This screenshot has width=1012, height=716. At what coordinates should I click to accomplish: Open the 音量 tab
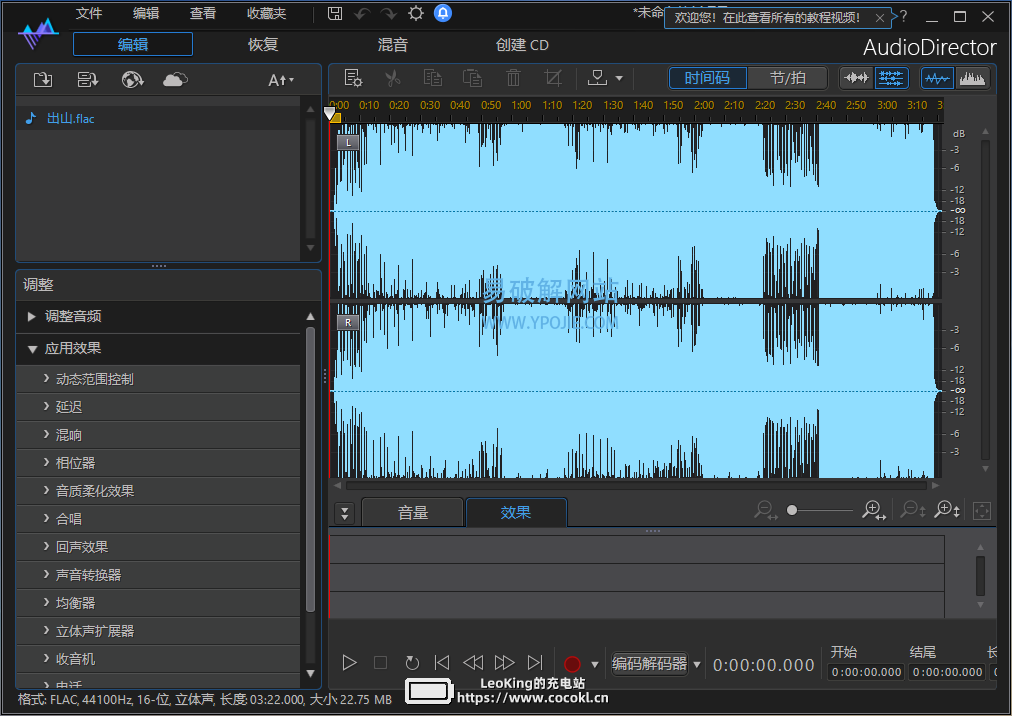[412, 513]
